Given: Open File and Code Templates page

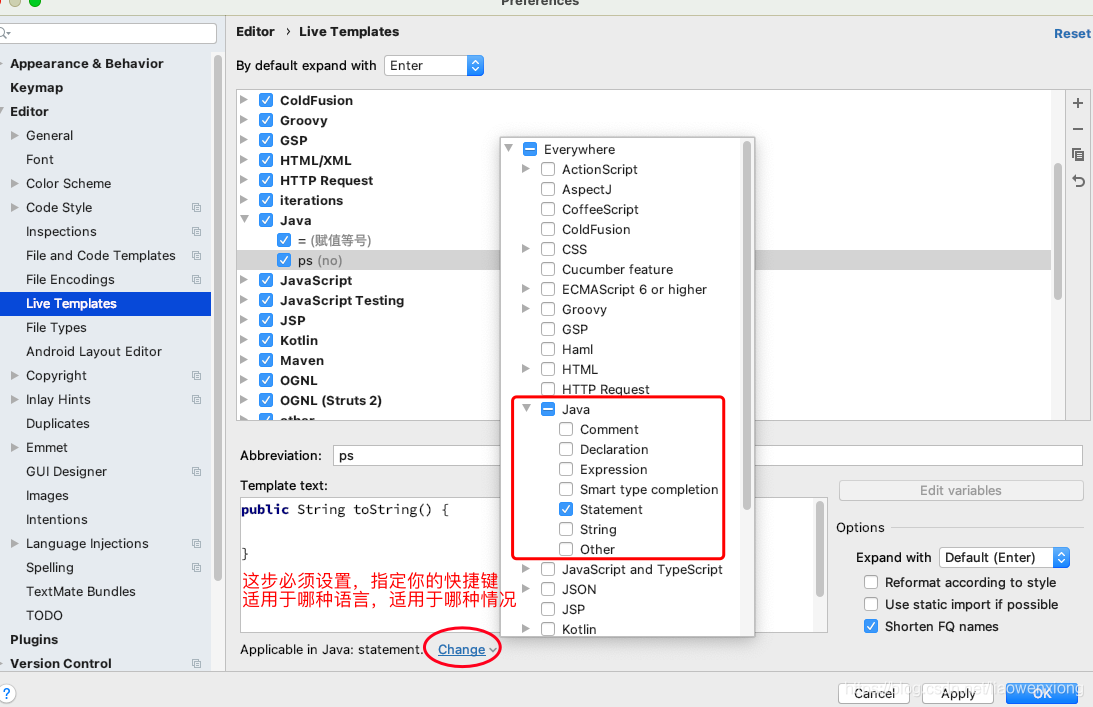Looking at the screenshot, I should click(x=100, y=255).
